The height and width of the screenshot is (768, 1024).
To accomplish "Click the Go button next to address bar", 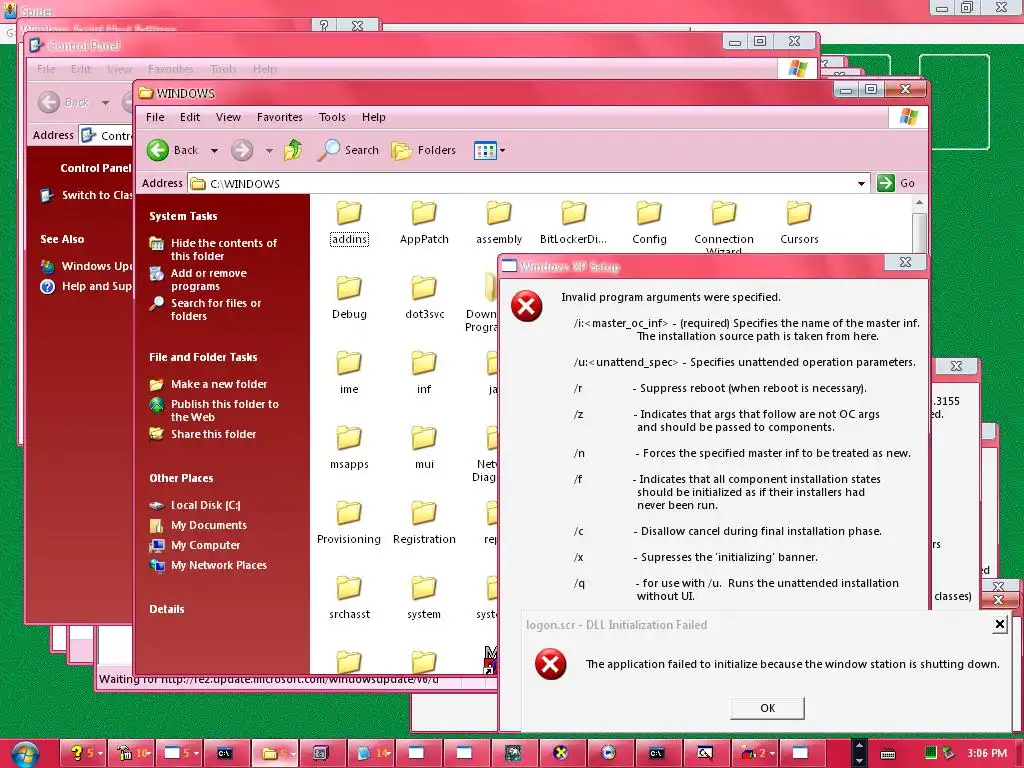I will click(896, 183).
